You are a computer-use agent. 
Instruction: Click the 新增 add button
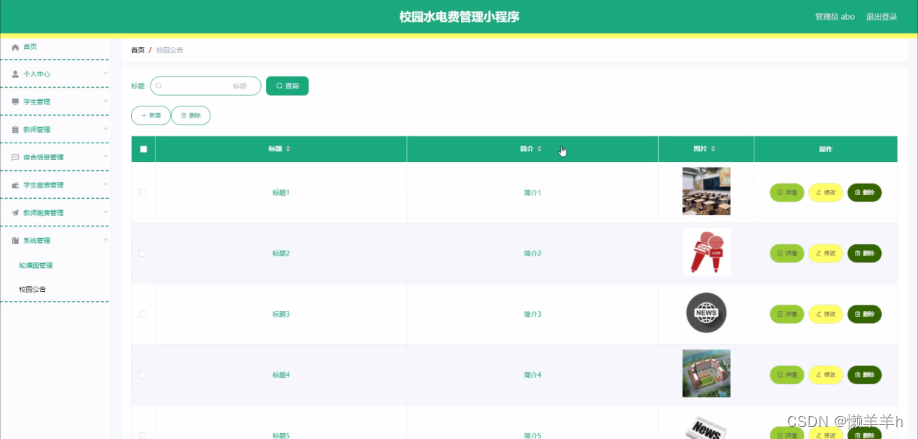[150, 116]
